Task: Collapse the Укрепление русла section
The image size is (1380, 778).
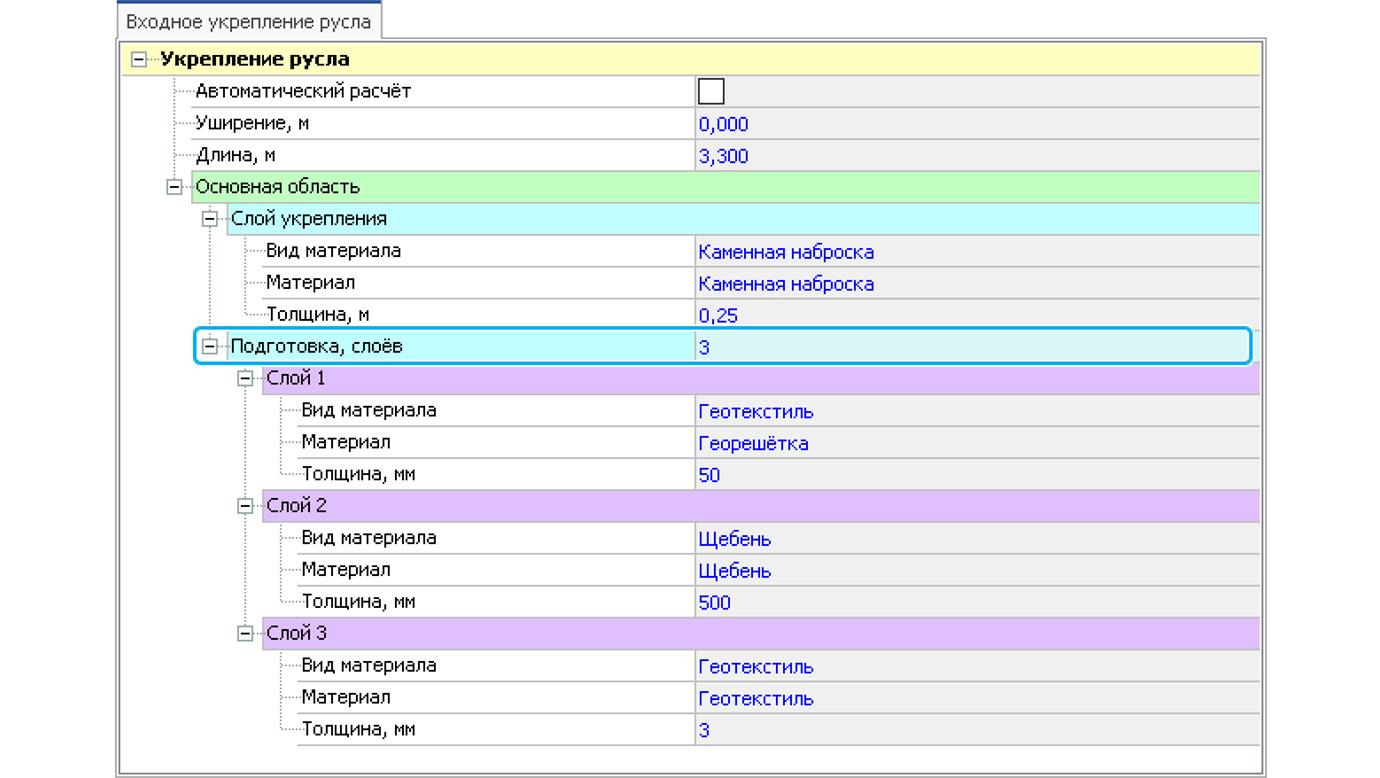Action: coord(139,60)
